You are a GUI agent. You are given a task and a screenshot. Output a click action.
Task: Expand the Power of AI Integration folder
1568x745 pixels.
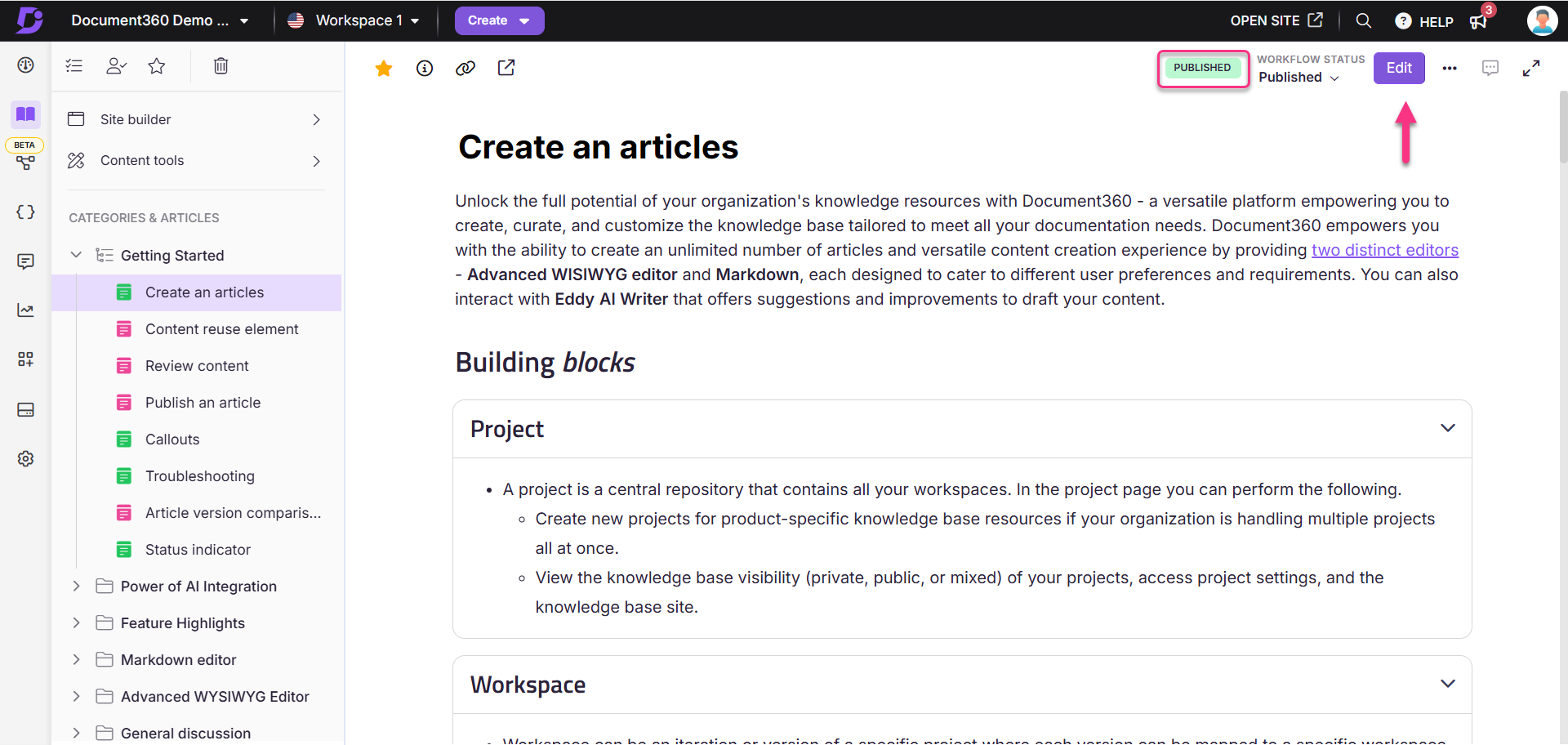point(77,587)
